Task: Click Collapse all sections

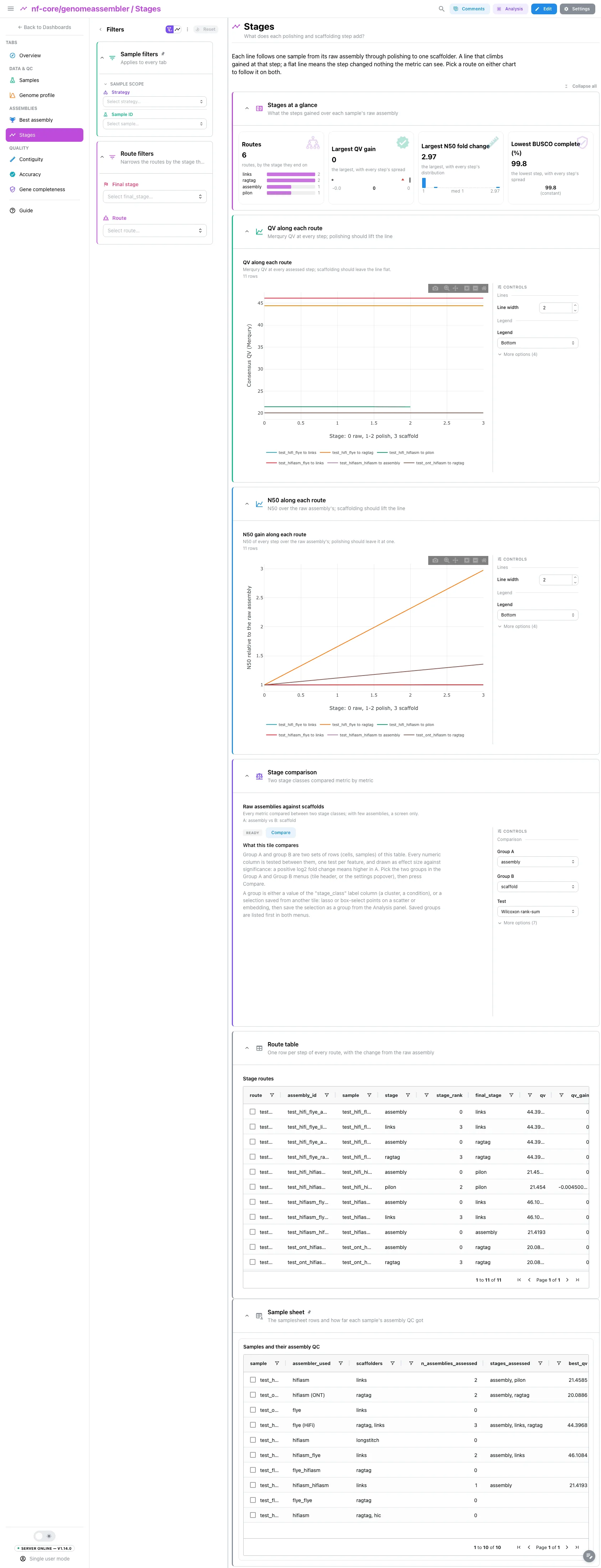Action: click(x=580, y=86)
